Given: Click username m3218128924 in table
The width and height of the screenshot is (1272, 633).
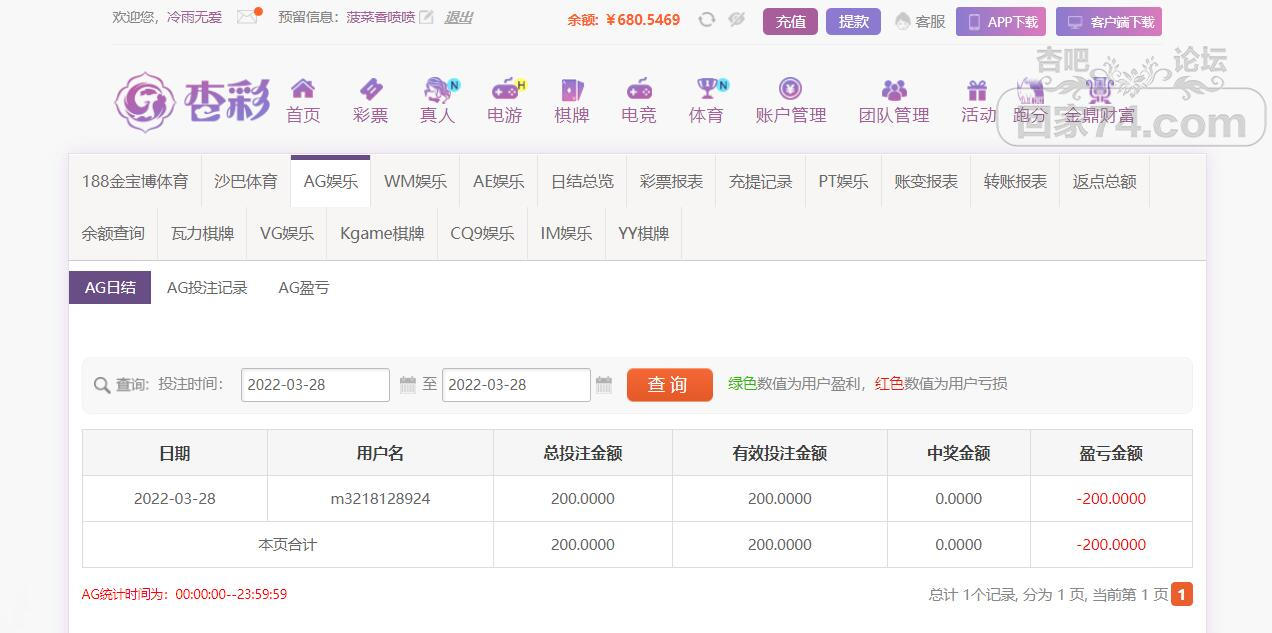Looking at the screenshot, I should pyautogui.click(x=380, y=498).
